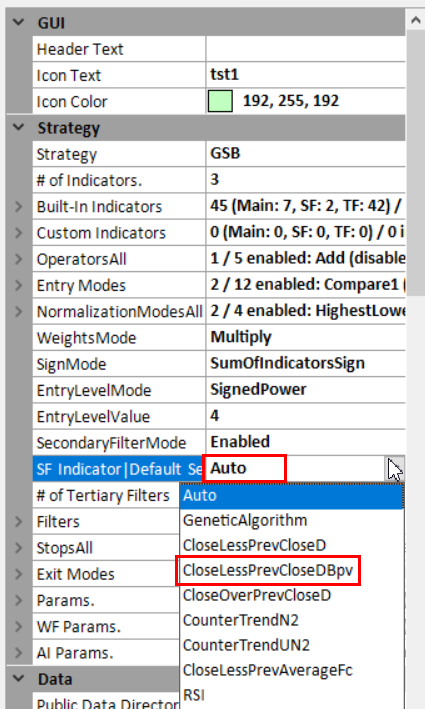Collapse the GUI section chevron
This screenshot has height=709, width=425.
coord(19,22)
